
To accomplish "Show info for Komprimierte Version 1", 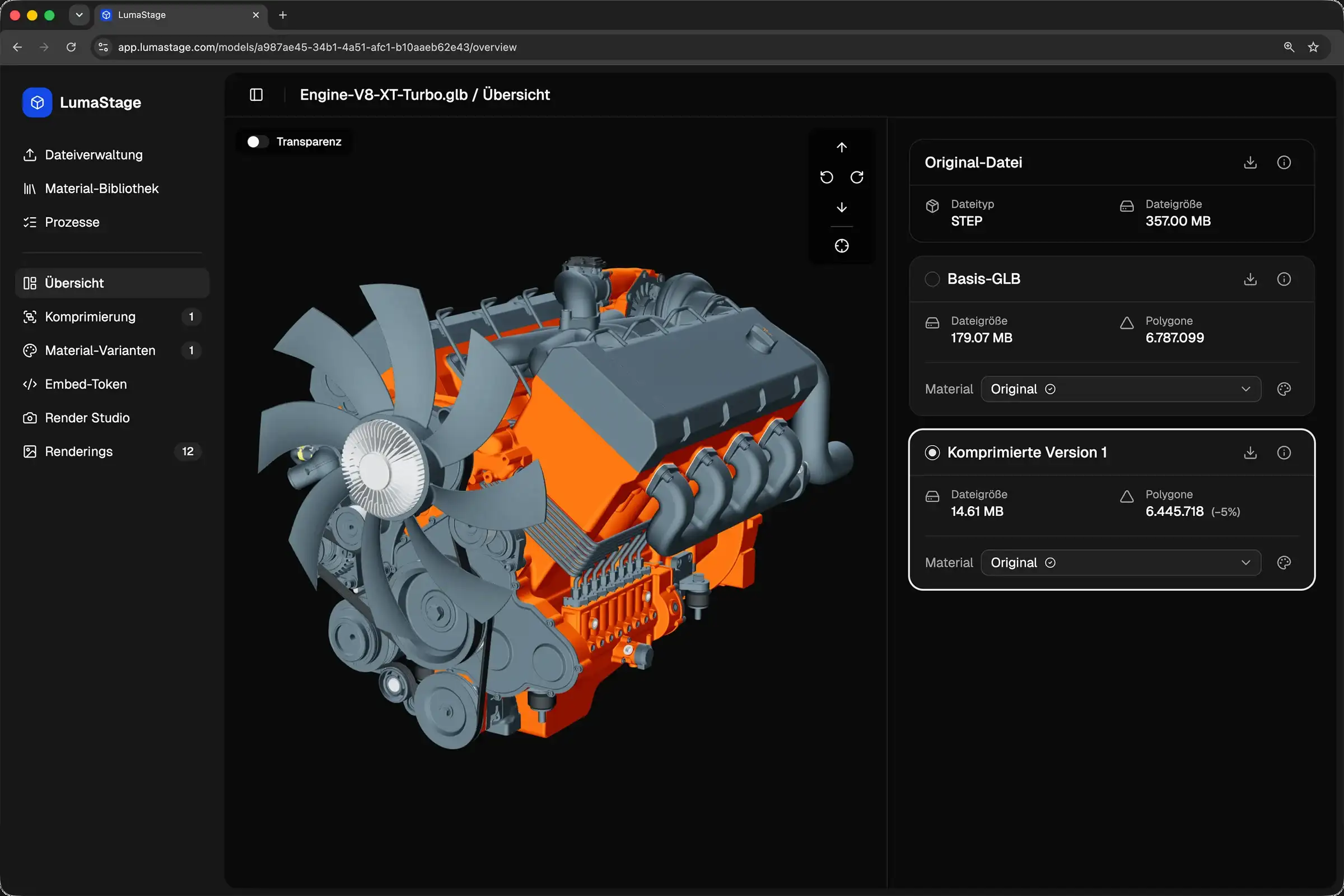I will pyautogui.click(x=1284, y=452).
